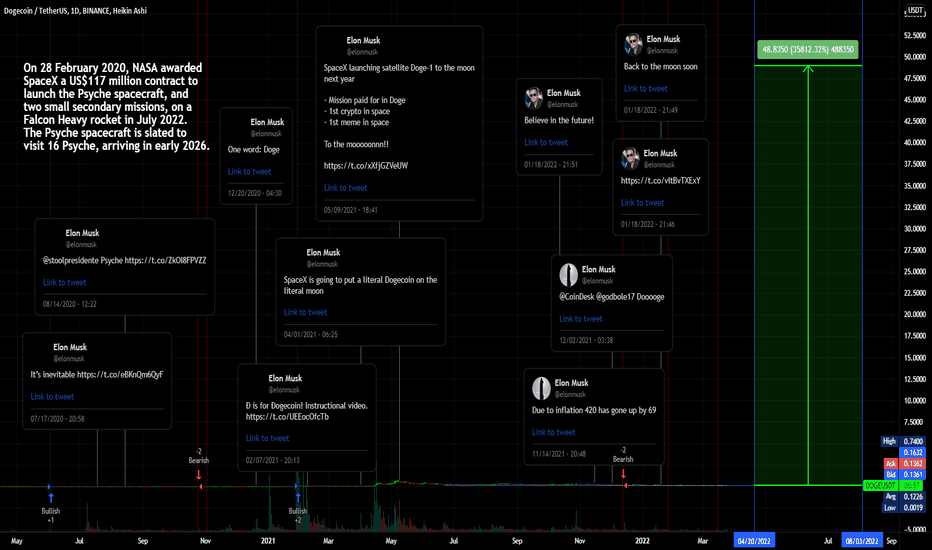Open link to '@stoolpresidente Psyche' tweet

click(x=64, y=282)
